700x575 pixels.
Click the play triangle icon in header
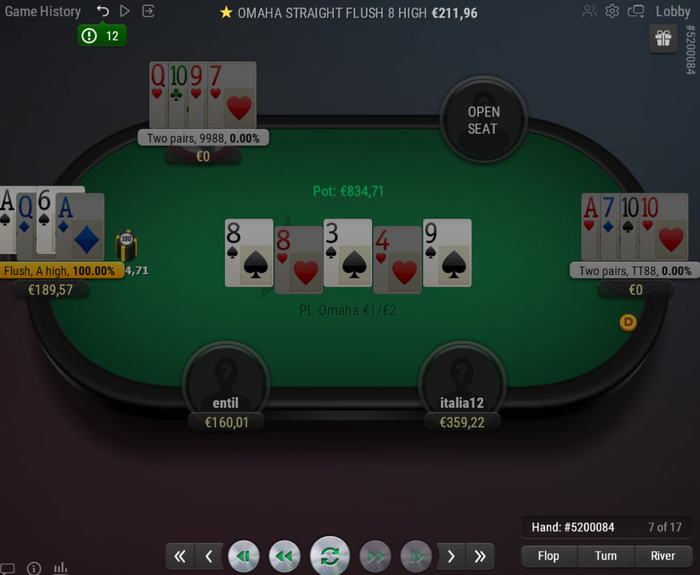pyautogui.click(x=125, y=11)
